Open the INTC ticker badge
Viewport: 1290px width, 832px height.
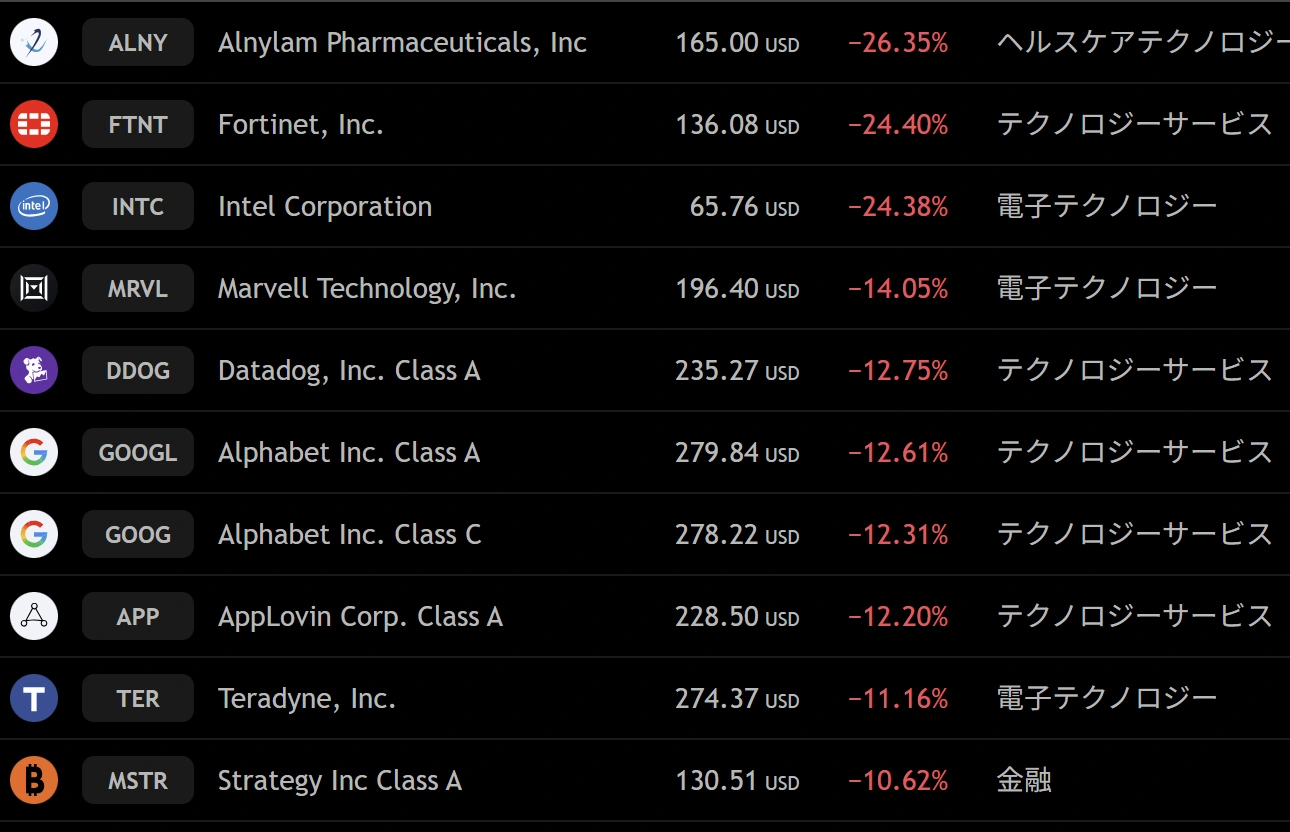(138, 206)
